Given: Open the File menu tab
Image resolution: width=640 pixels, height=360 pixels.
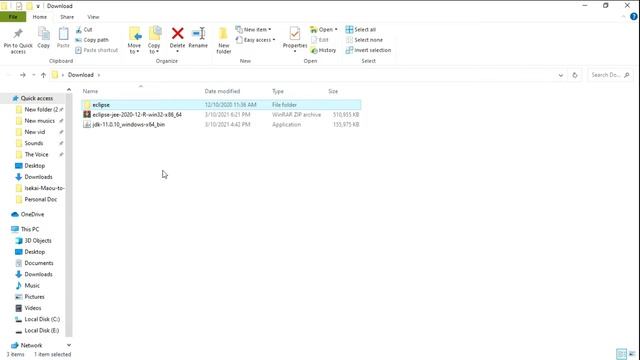Looking at the screenshot, I should (13, 17).
